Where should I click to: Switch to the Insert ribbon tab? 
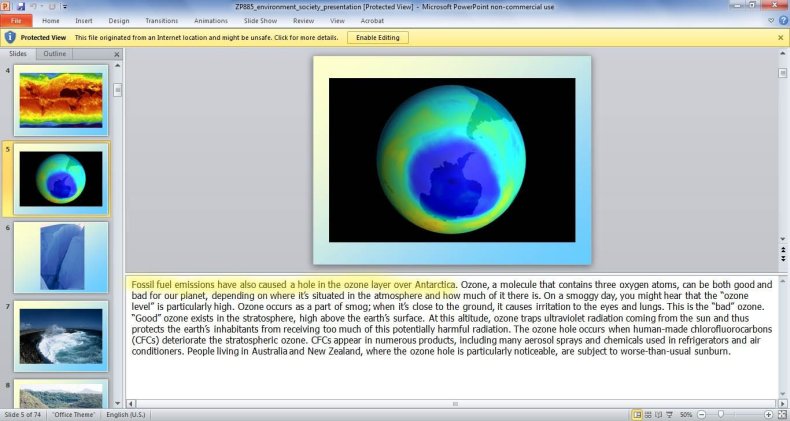coord(84,21)
